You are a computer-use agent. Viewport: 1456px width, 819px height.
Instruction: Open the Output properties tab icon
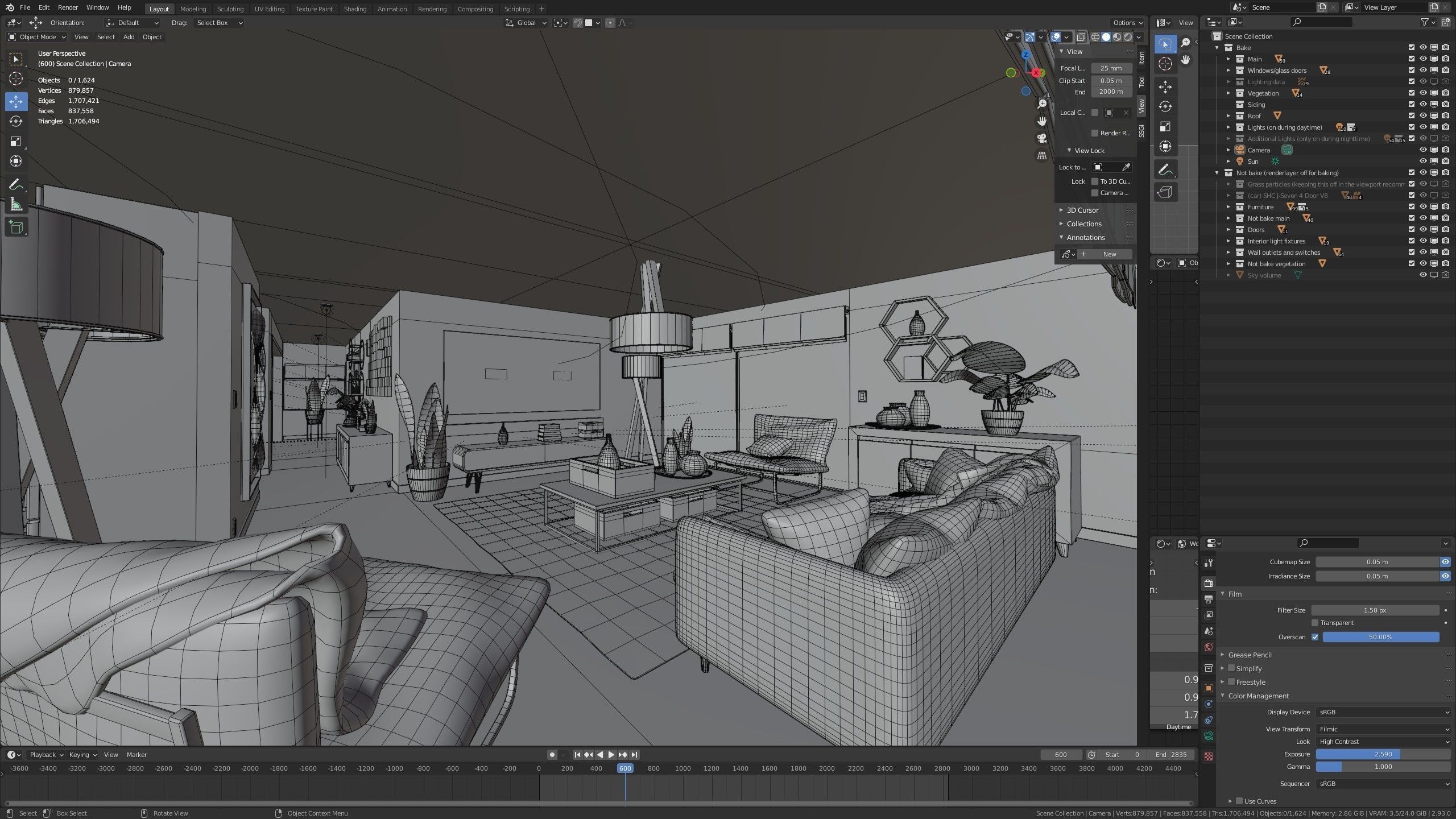(1209, 599)
